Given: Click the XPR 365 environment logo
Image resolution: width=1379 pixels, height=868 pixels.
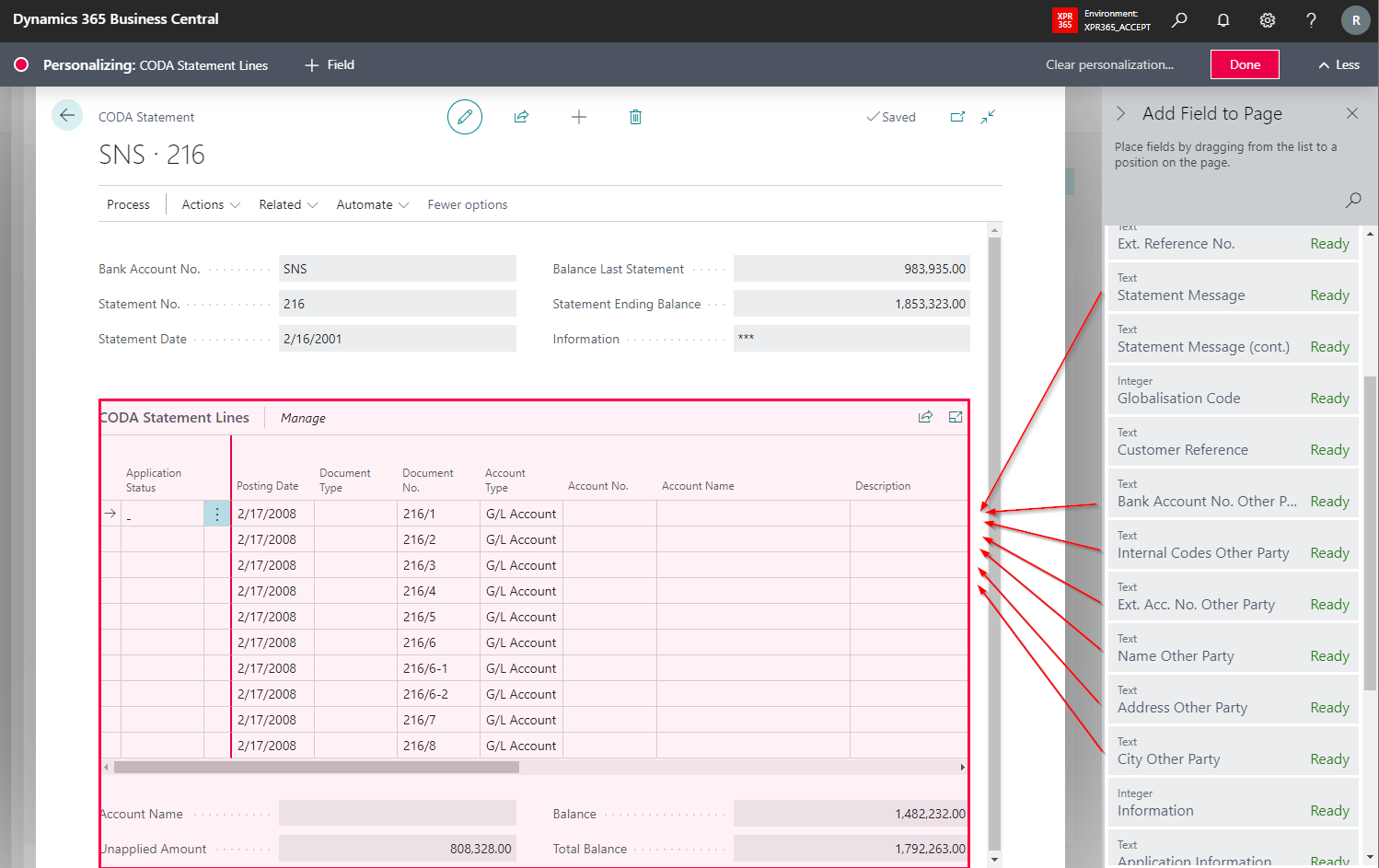Looking at the screenshot, I should [x=1065, y=19].
